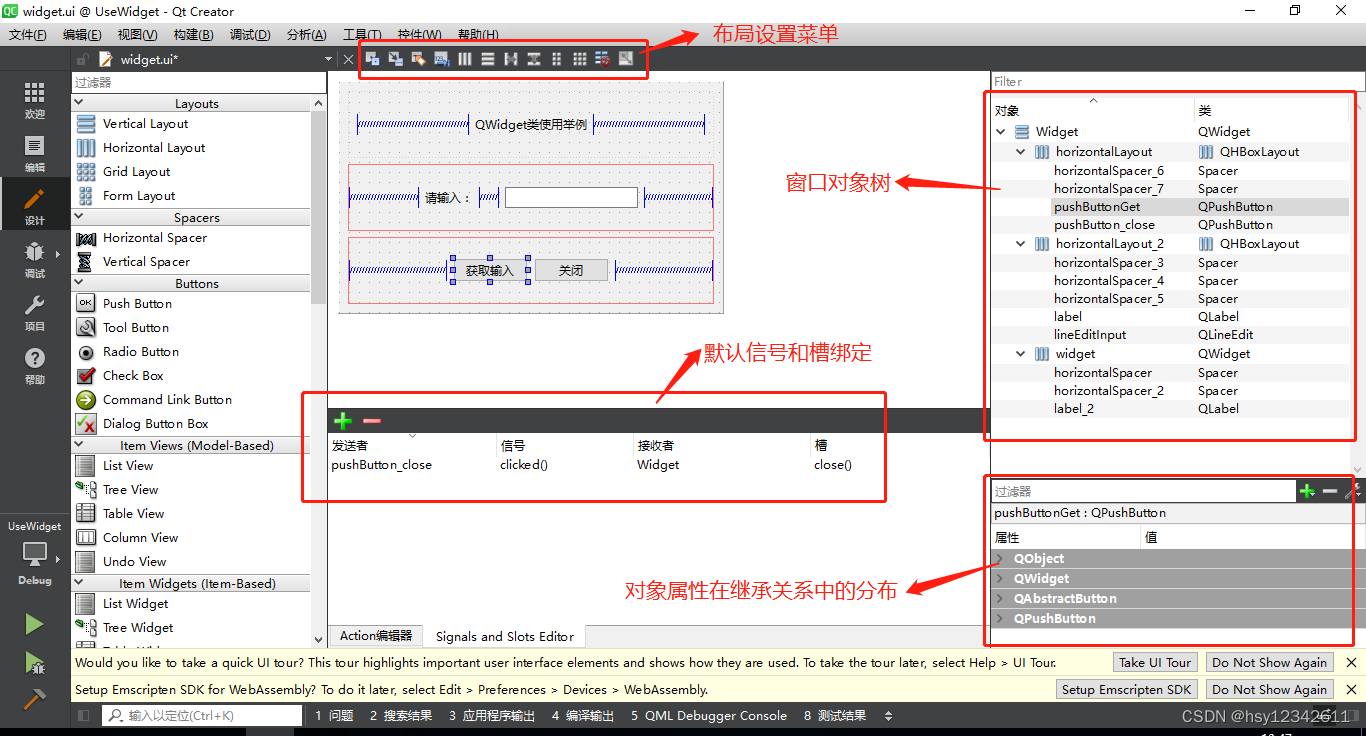
Task: Select the Edit Buddies toolbar icon
Action: [418, 59]
